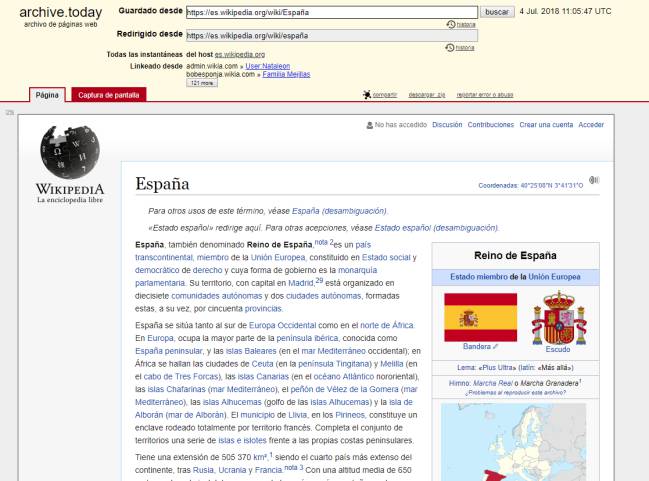649x481 pixels.
Task: Open the islas e islotes link
Action: point(242,440)
